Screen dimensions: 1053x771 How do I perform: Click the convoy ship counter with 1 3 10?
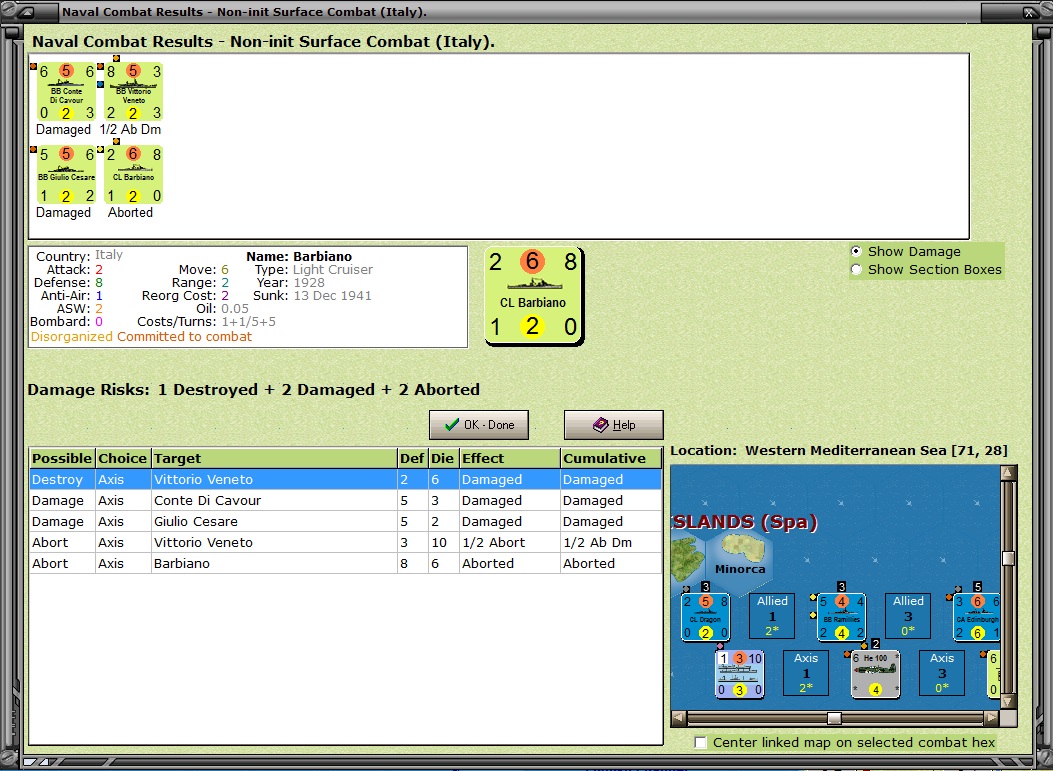[x=739, y=674]
